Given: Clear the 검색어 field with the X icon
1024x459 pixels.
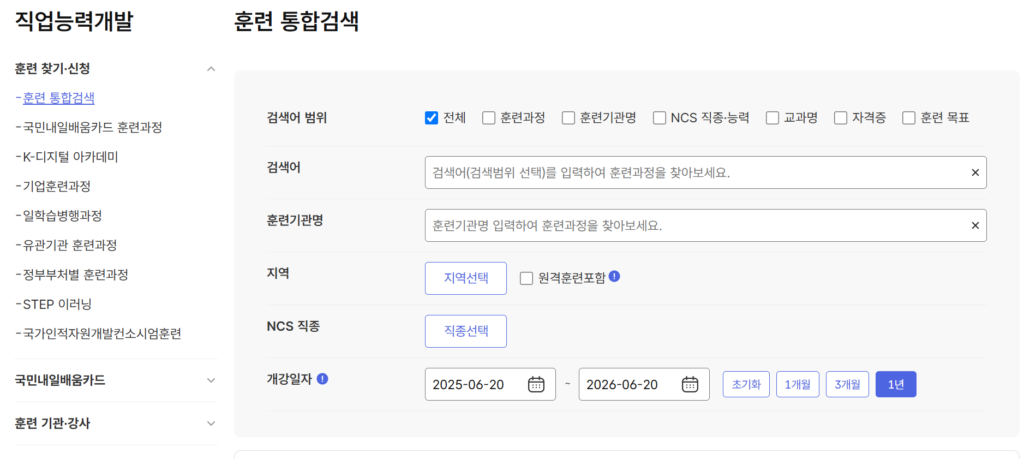Looking at the screenshot, I should coord(975,173).
